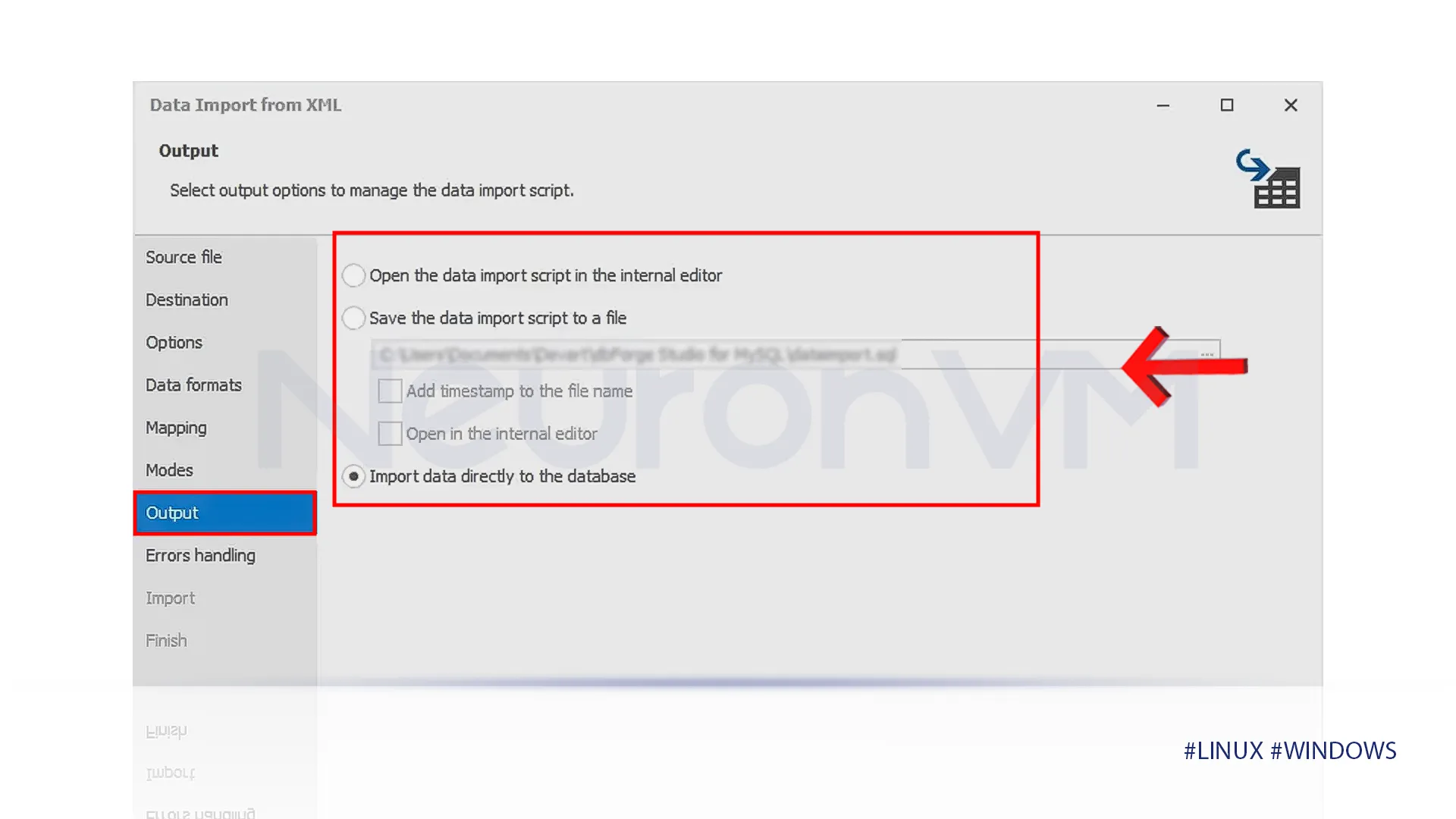The image size is (1456, 819).
Task: Select the Output navigation icon
Action: (224, 512)
